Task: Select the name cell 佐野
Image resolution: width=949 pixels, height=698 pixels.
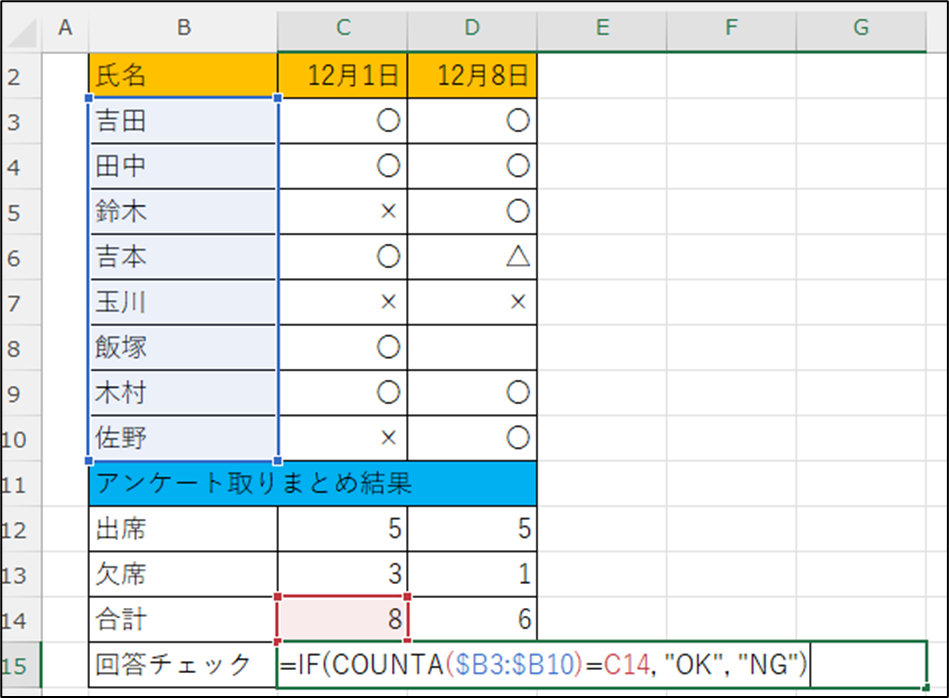Action: pyautogui.click(x=183, y=438)
